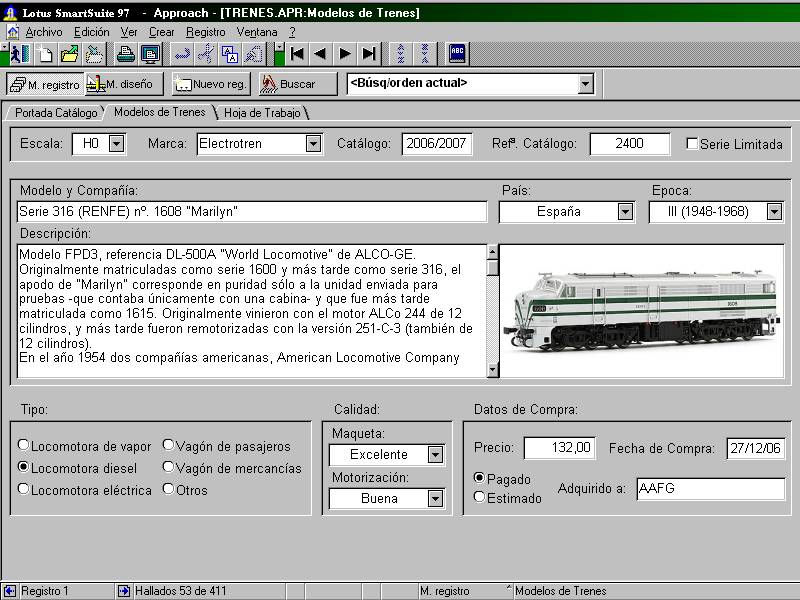Open the Búsq/orden actual dropdown
This screenshot has height=600, width=800.
click(586, 84)
